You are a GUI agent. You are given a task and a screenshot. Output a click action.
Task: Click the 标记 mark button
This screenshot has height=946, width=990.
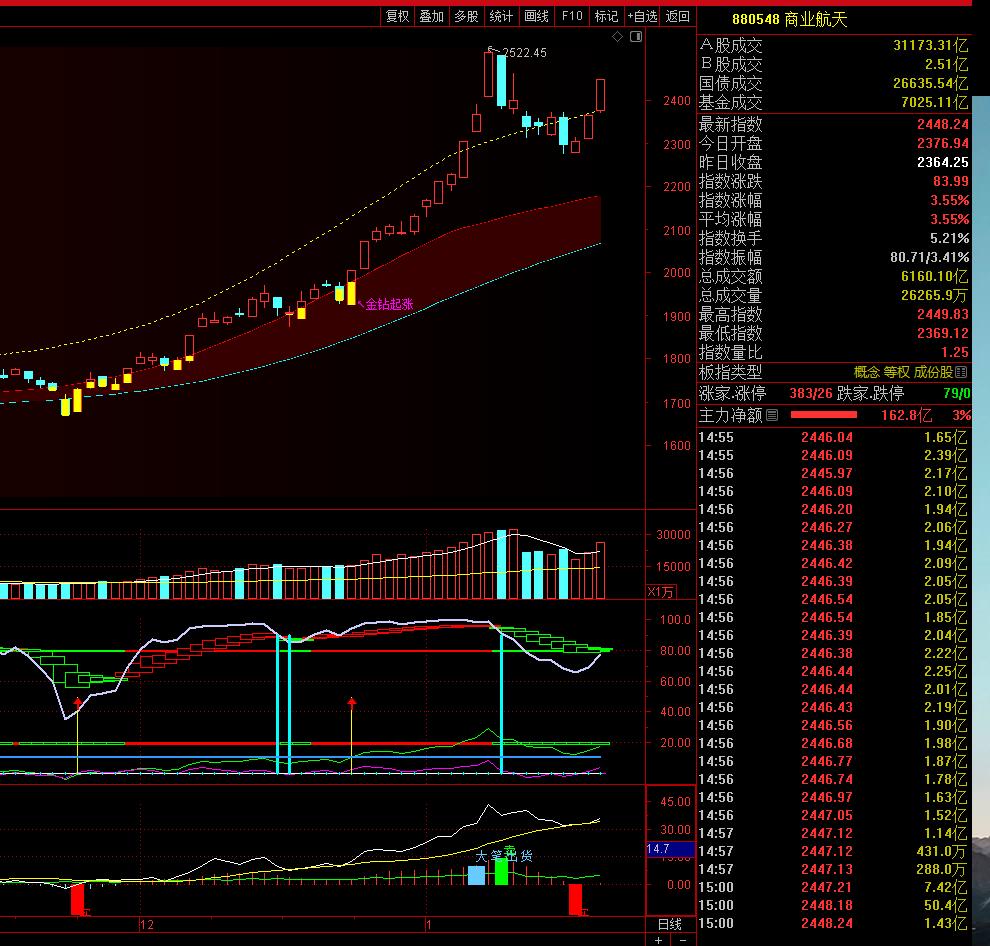click(x=606, y=16)
